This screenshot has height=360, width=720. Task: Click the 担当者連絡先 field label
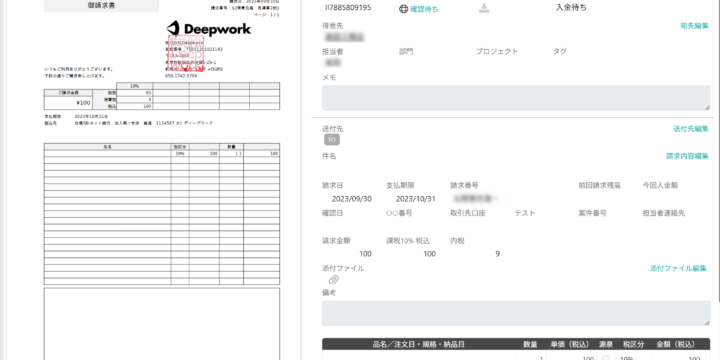click(x=664, y=213)
